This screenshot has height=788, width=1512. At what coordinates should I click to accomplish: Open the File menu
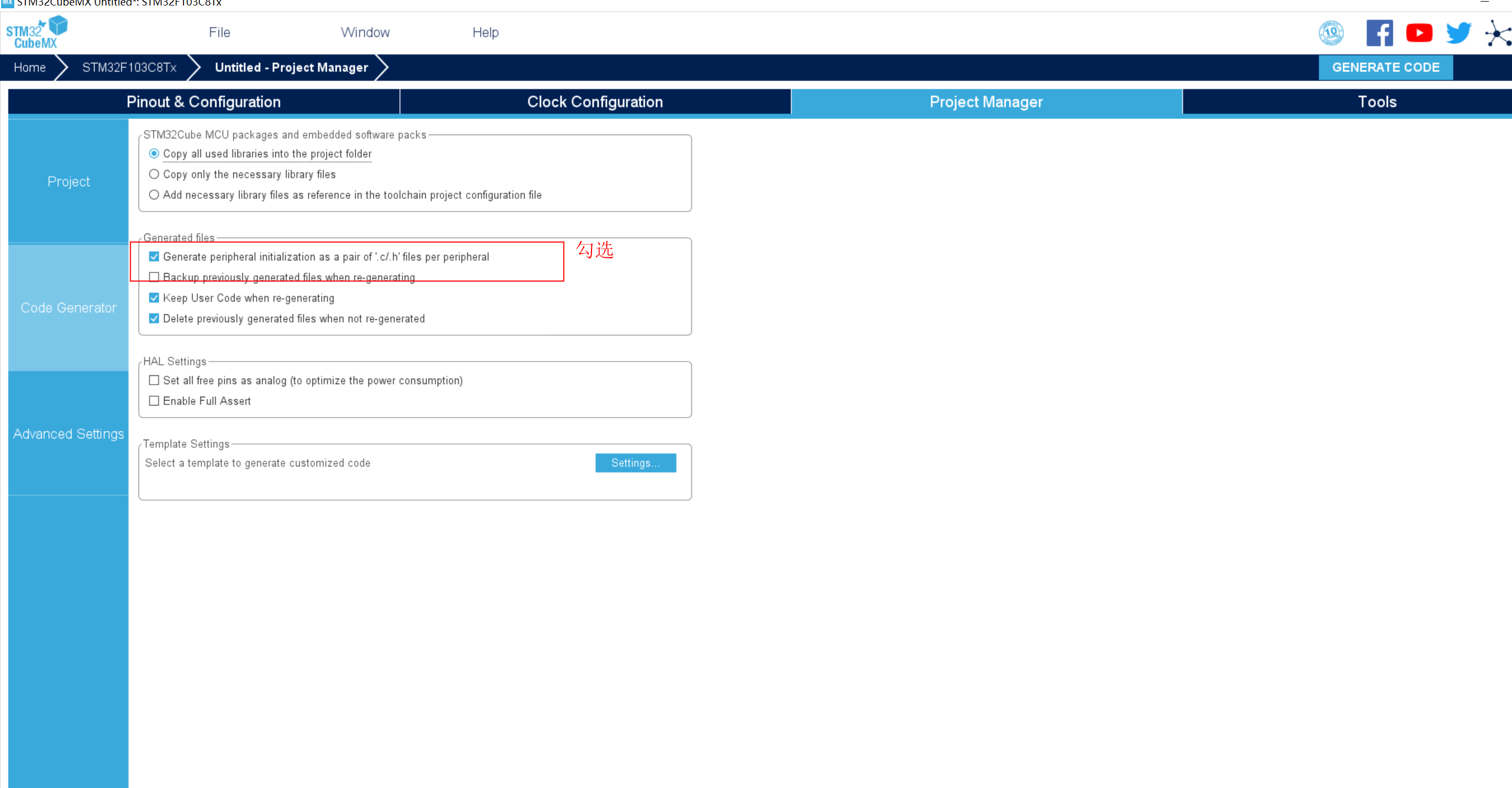point(219,32)
